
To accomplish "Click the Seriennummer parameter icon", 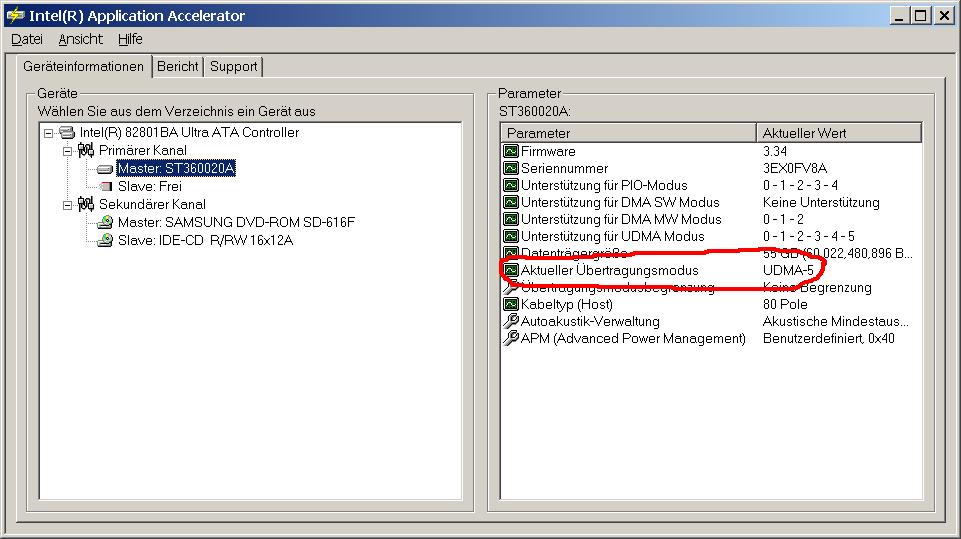I will point(511,168).
